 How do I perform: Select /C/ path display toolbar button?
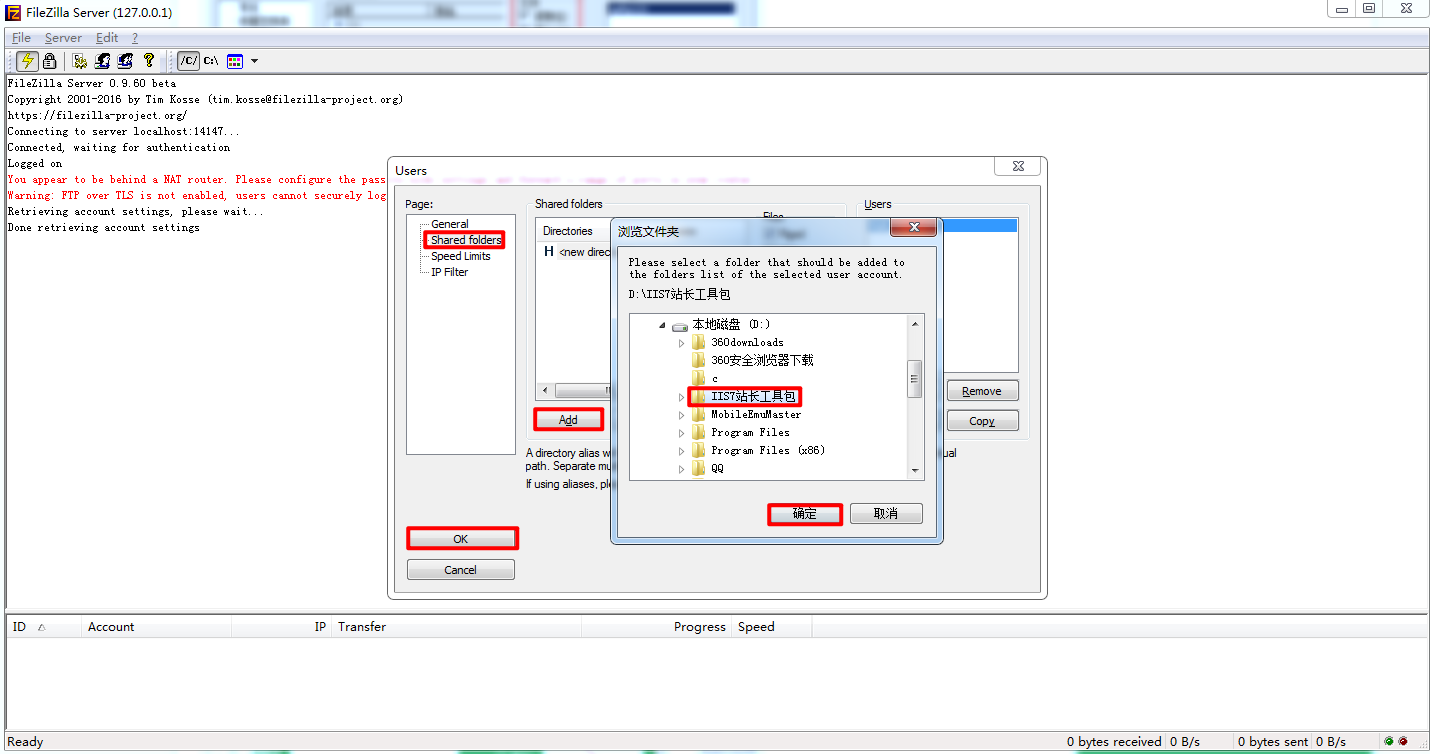pos(188,61)
